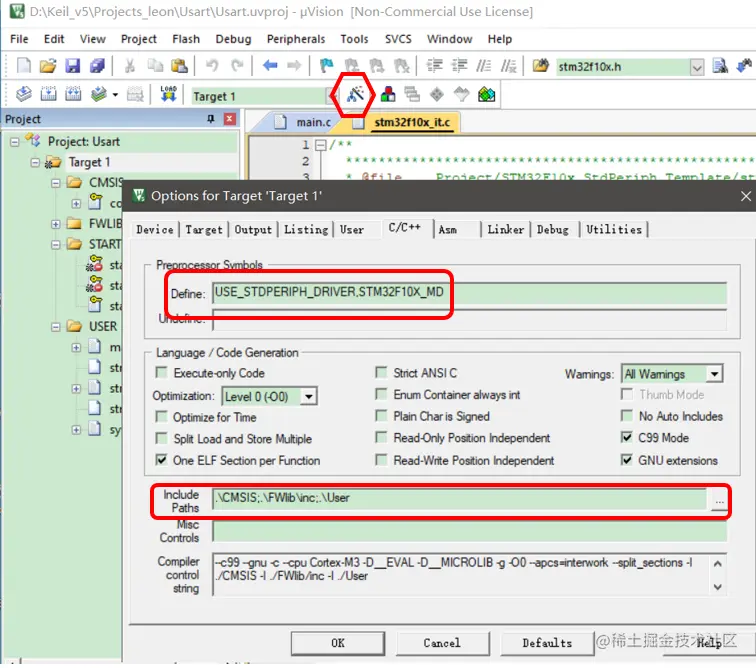Click the Redo arrow icon
This screenshot has width=756, height=668.
(237, 65)
